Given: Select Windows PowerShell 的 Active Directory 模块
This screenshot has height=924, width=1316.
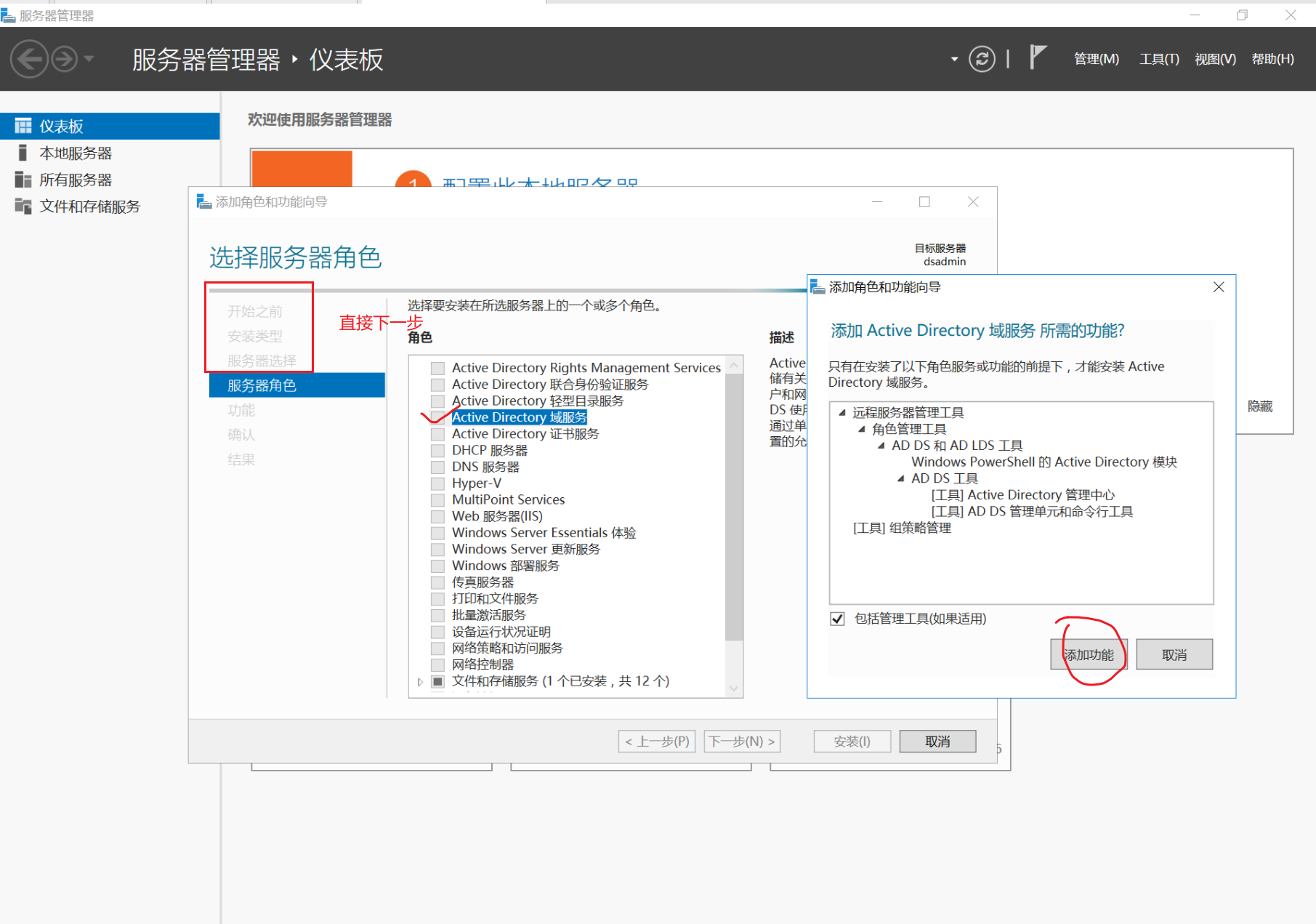Looking at the screenshot, I should point(1044,462).
